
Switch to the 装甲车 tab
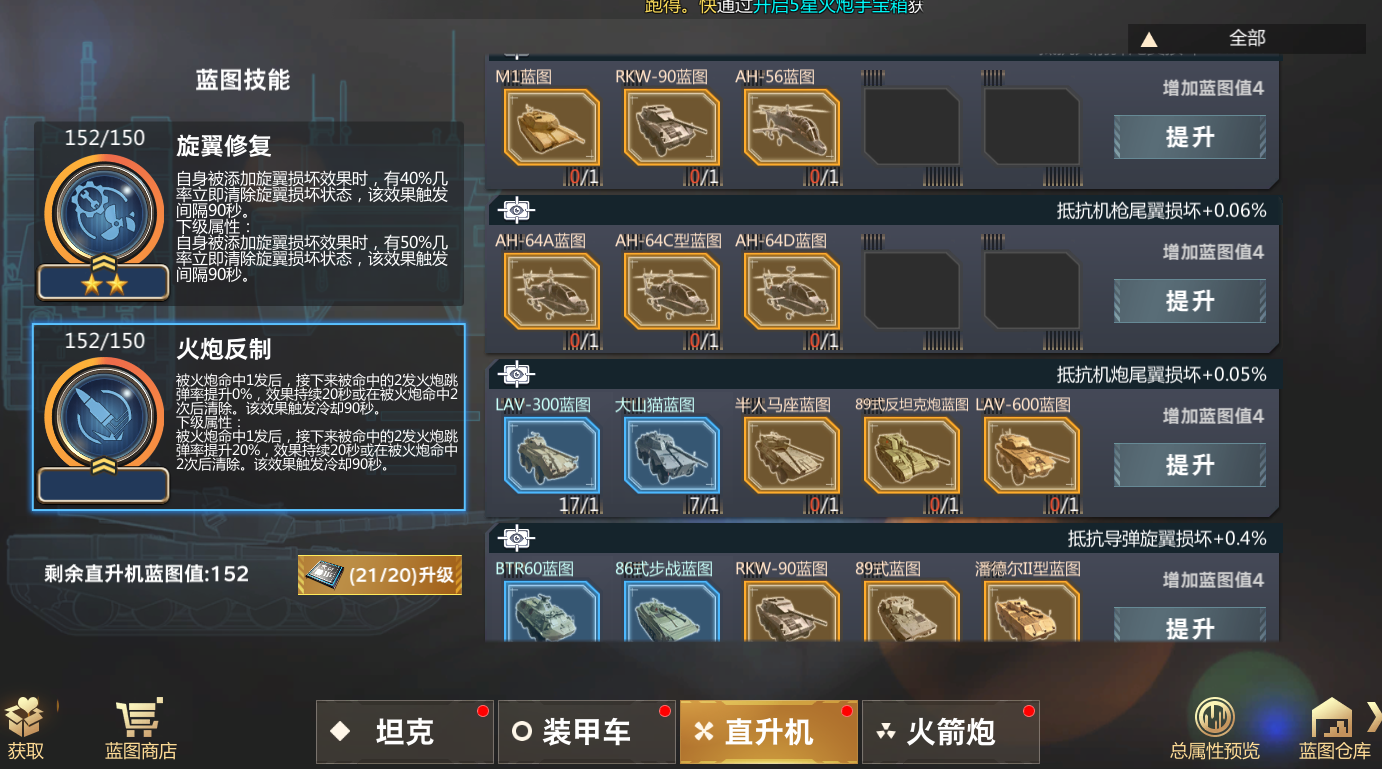(x=586, y=732)
